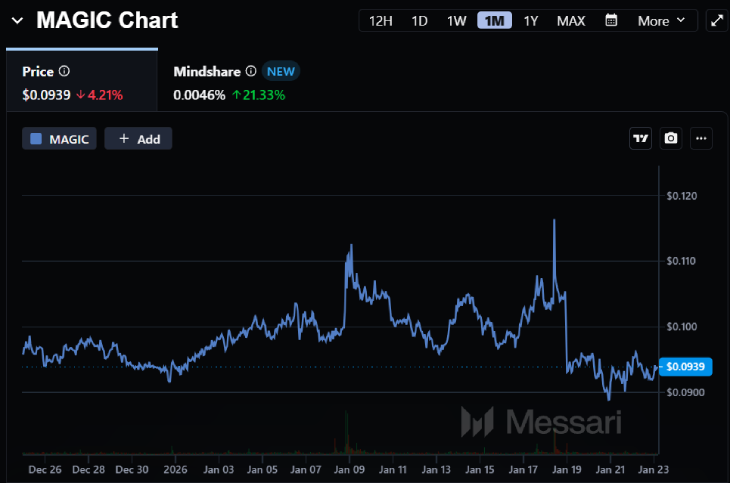
Task: Collapse the MAGIC Chart section chevron
Action: coord(15,20)
